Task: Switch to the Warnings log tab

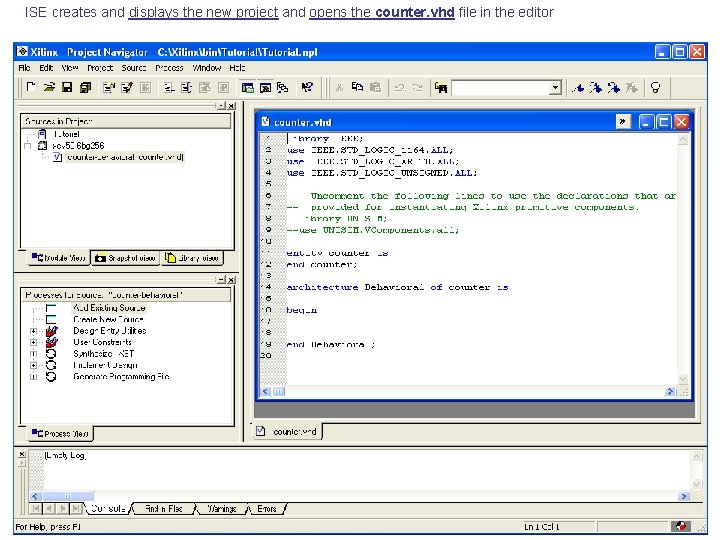Action: (222, 509)
